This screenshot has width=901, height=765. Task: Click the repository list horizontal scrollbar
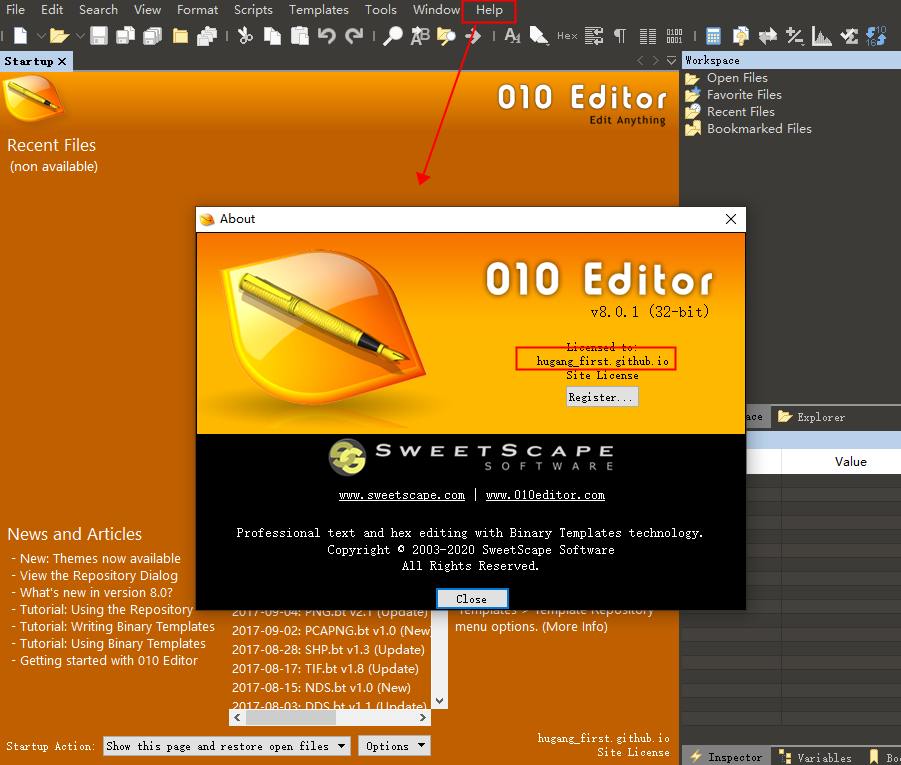pos(330,717)
